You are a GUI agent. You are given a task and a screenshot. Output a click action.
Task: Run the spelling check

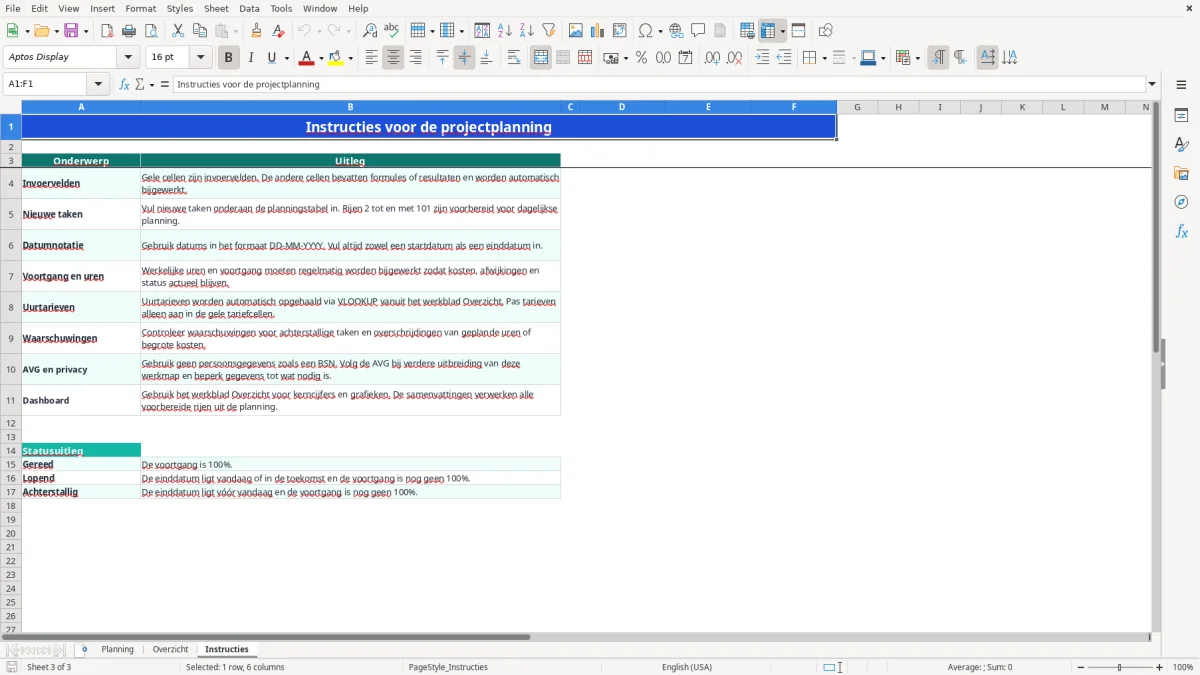(x=392, y=31)
